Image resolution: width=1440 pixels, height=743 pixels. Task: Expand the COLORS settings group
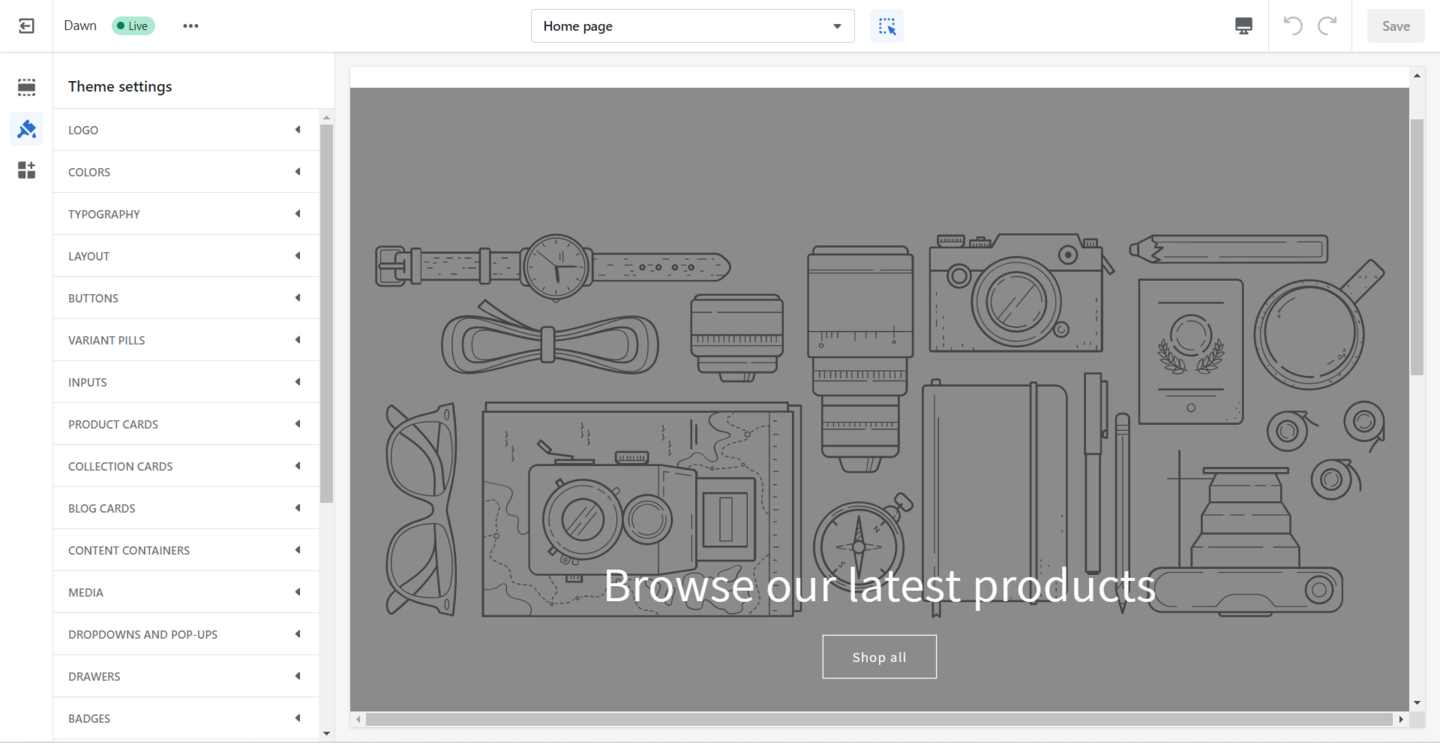[185, 171]
